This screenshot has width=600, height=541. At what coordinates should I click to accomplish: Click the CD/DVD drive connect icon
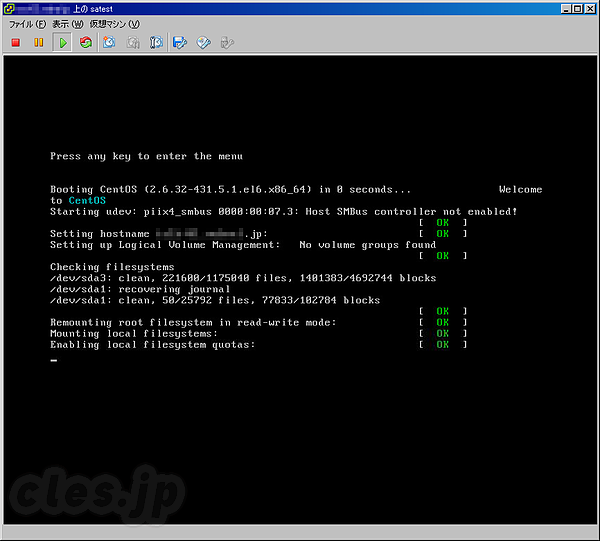pyautogui.click(x=203, y=42)
